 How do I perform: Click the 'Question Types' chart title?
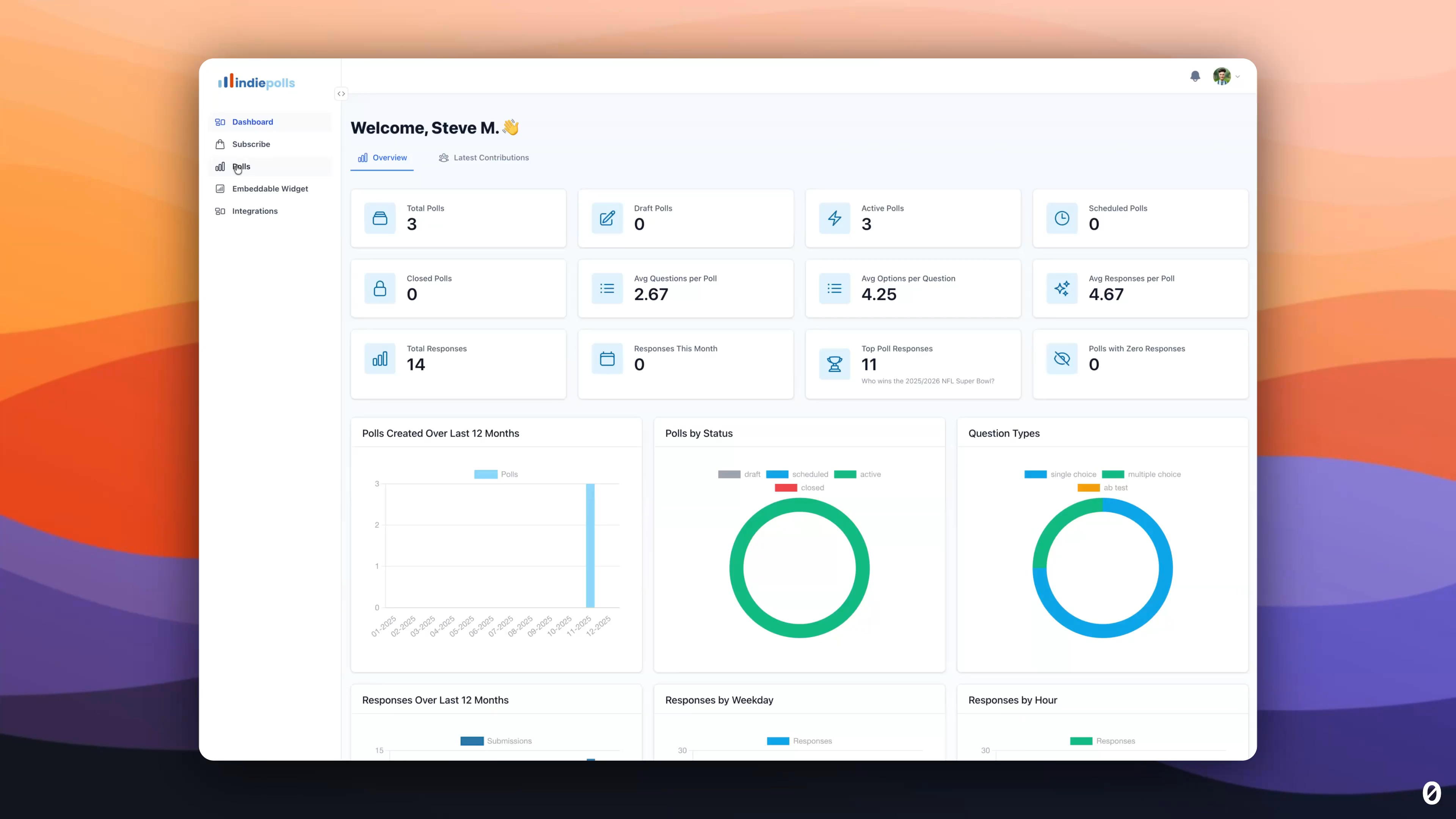pos(1004,433)
